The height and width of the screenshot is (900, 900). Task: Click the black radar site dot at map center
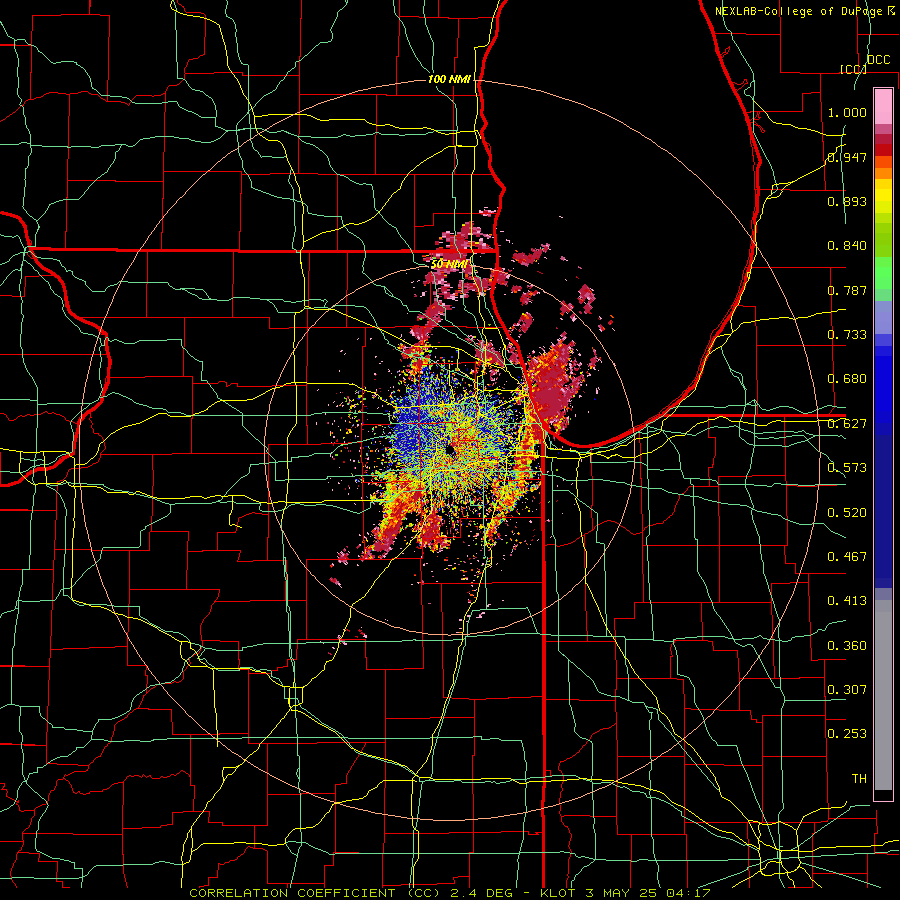(451, 451)
